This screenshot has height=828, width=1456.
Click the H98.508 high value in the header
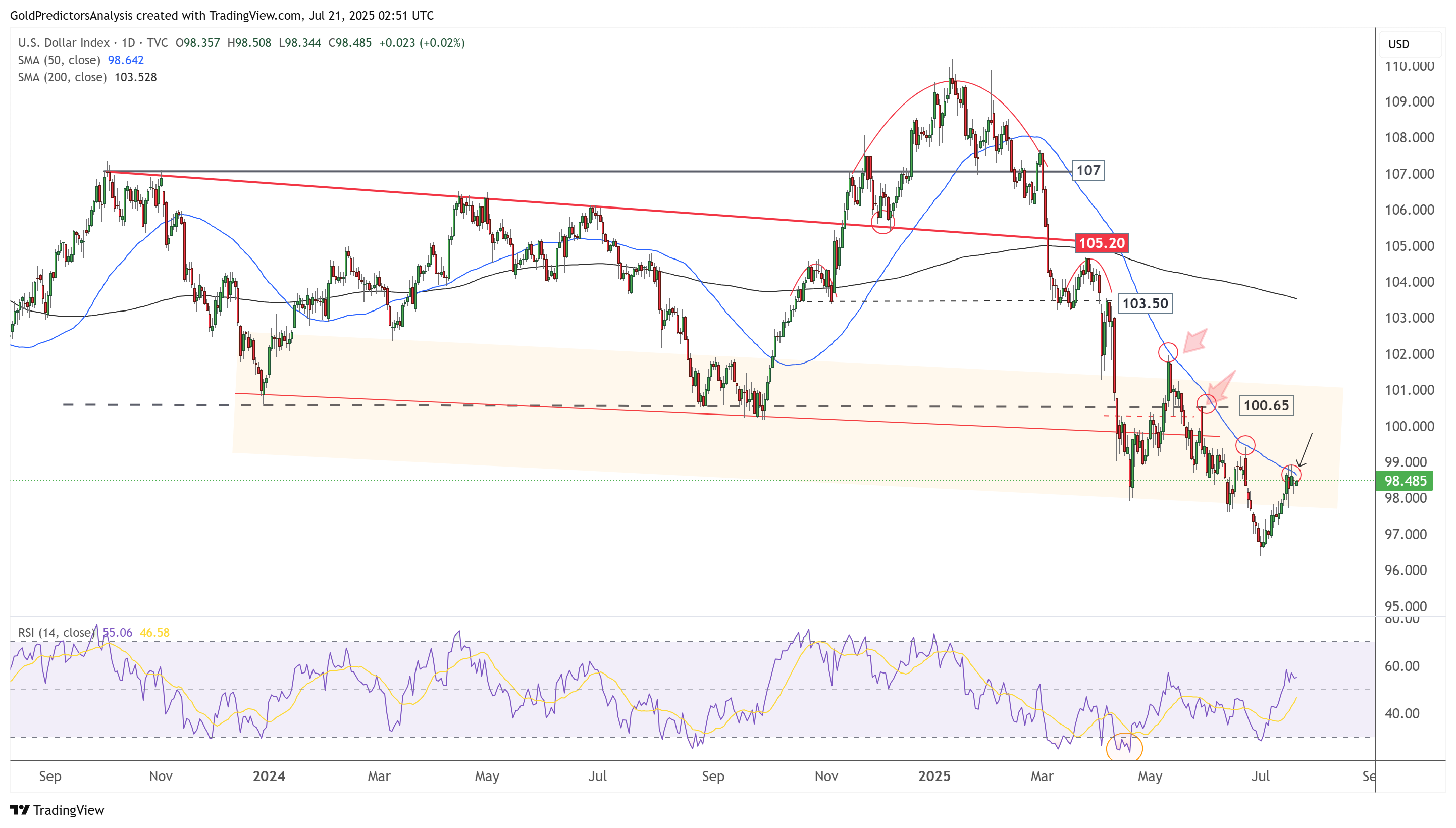point(249,43)
